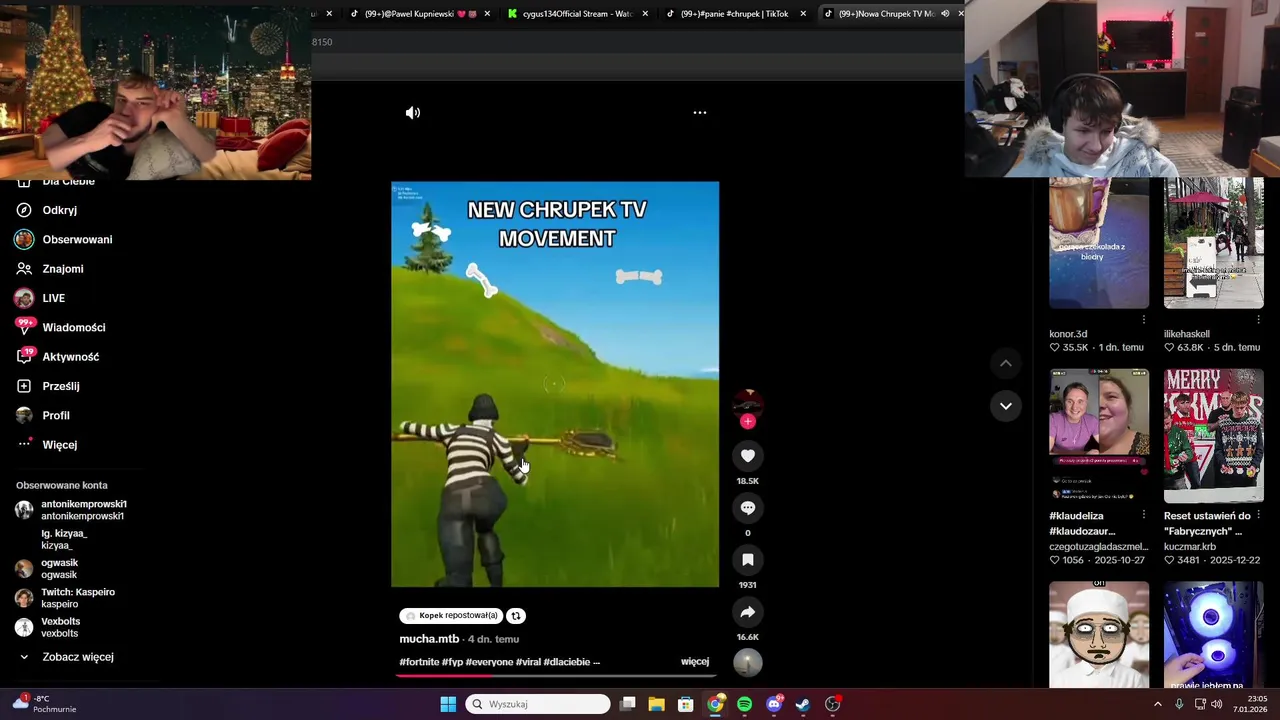Open ogwasik followed account
Image resolution: width=1280 pixels, height=720 pixels.
(x=59, y=568)
